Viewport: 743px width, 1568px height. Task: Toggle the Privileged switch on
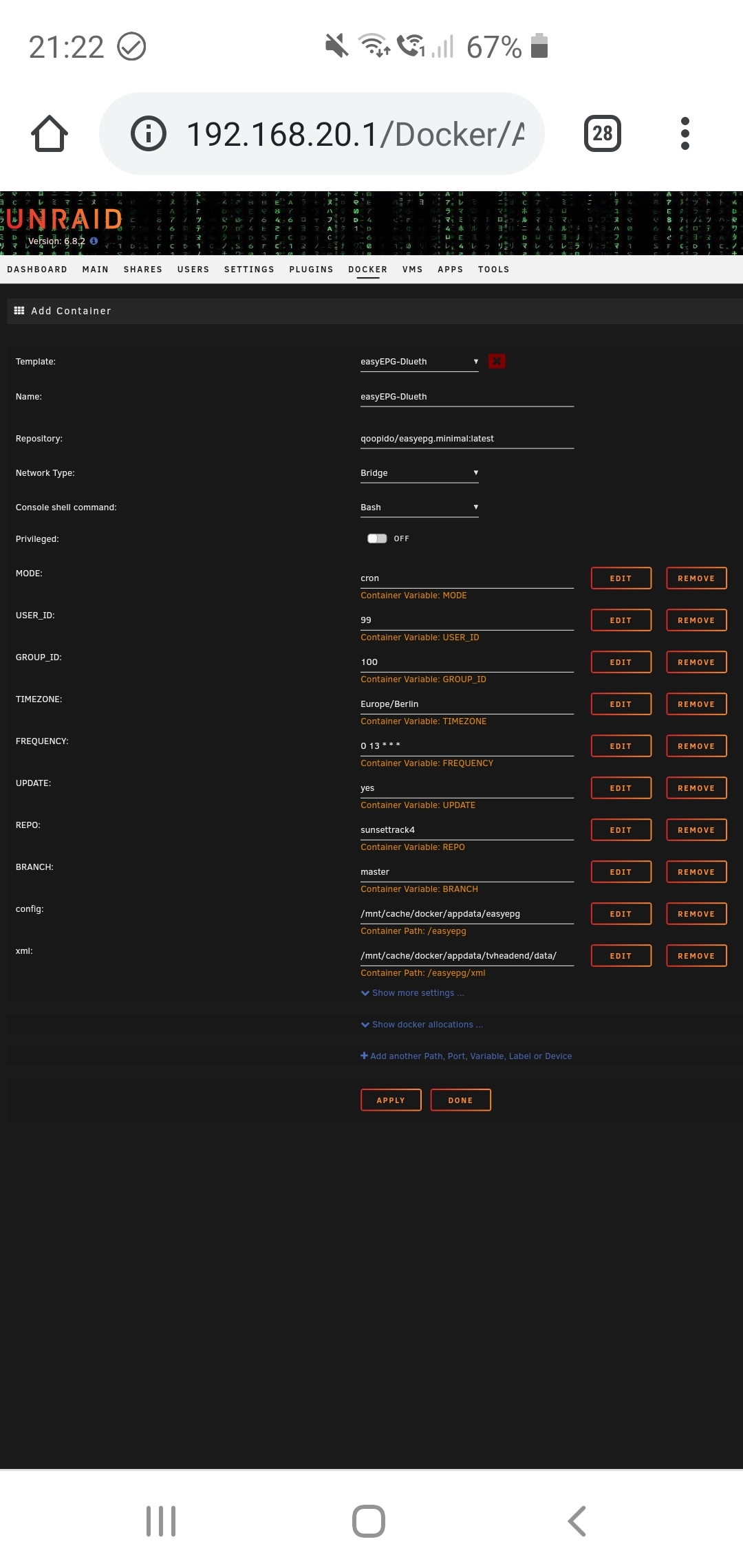pos(377,538)
